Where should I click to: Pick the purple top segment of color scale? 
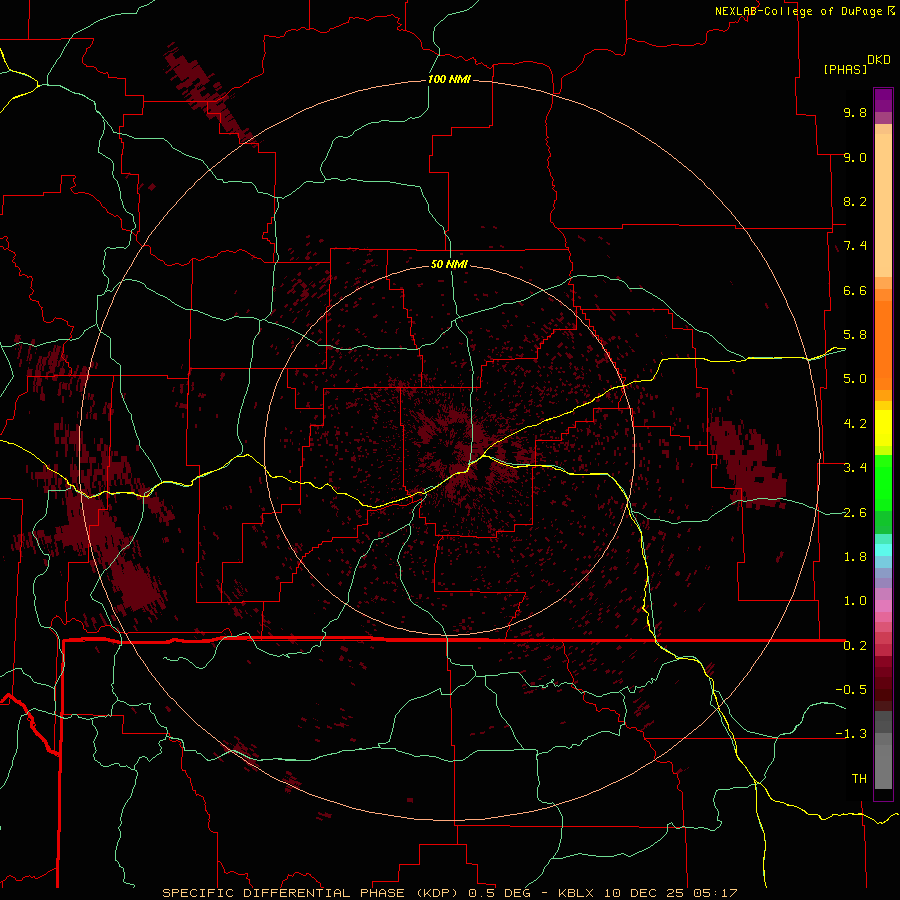pyautogui.click(x=883, y=100)
